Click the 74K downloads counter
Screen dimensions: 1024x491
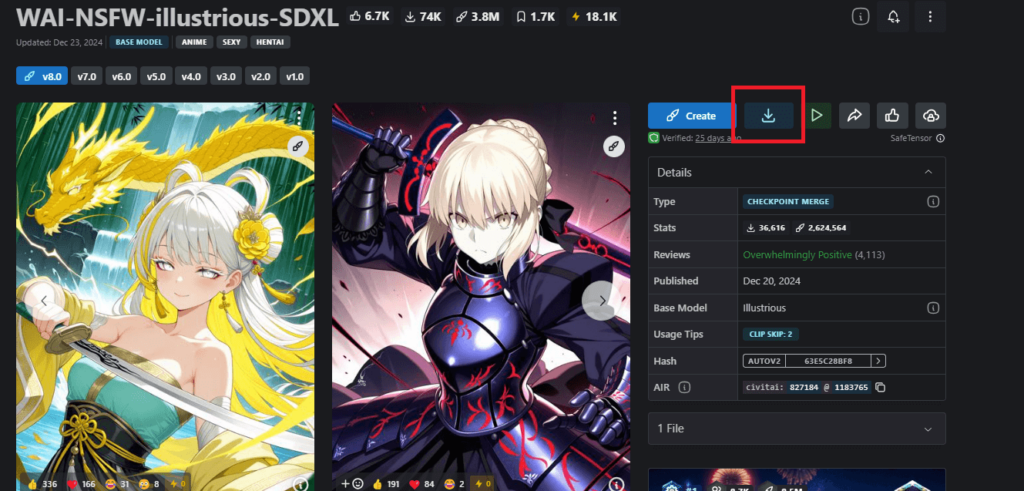[423, 16]
